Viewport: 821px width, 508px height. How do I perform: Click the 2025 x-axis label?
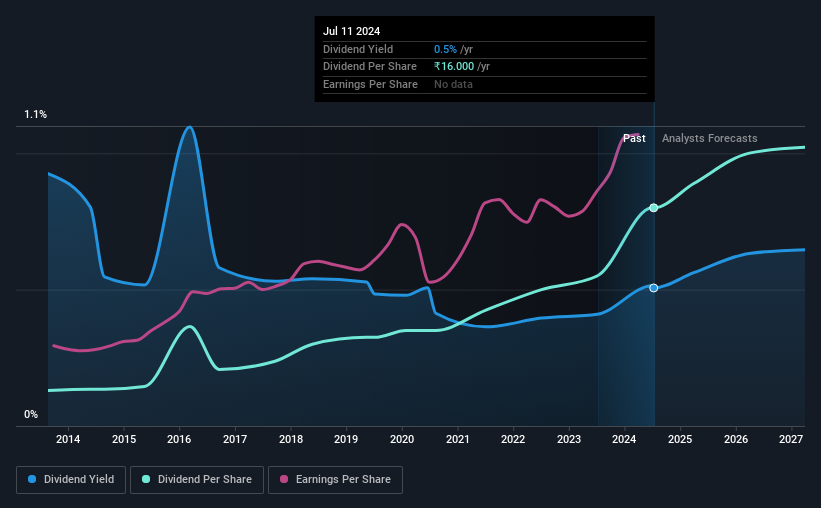[680, 439]
